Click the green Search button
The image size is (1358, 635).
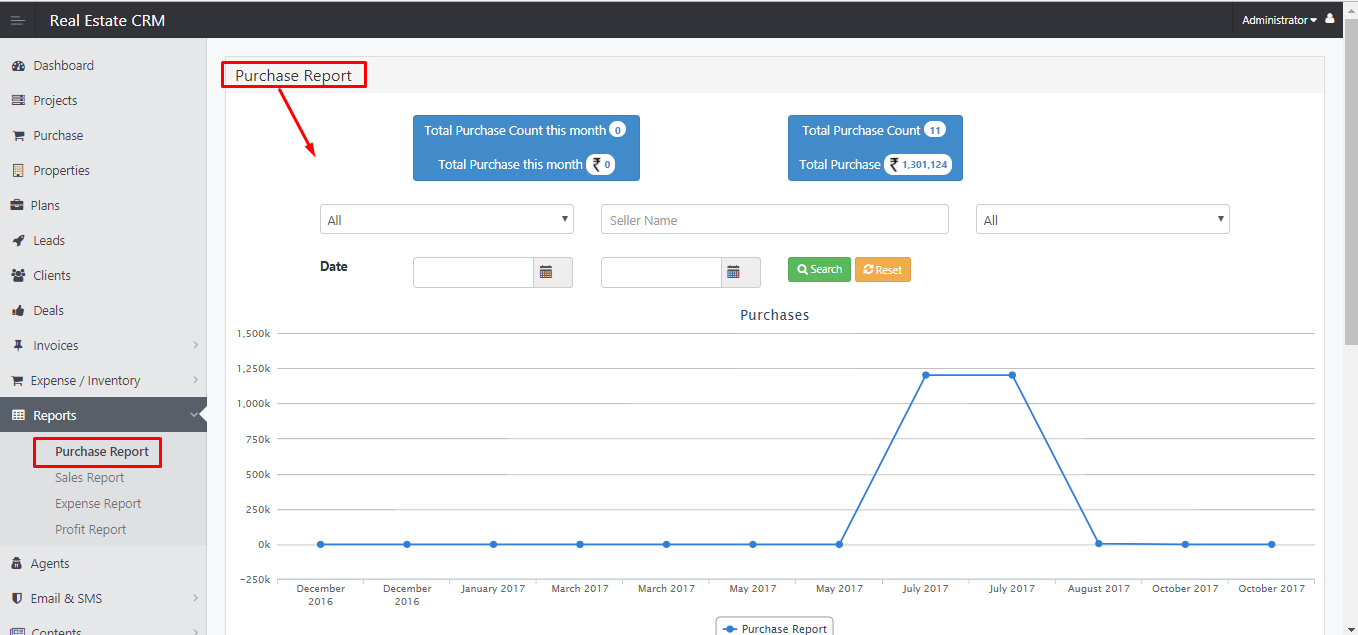tap(819, 269)
